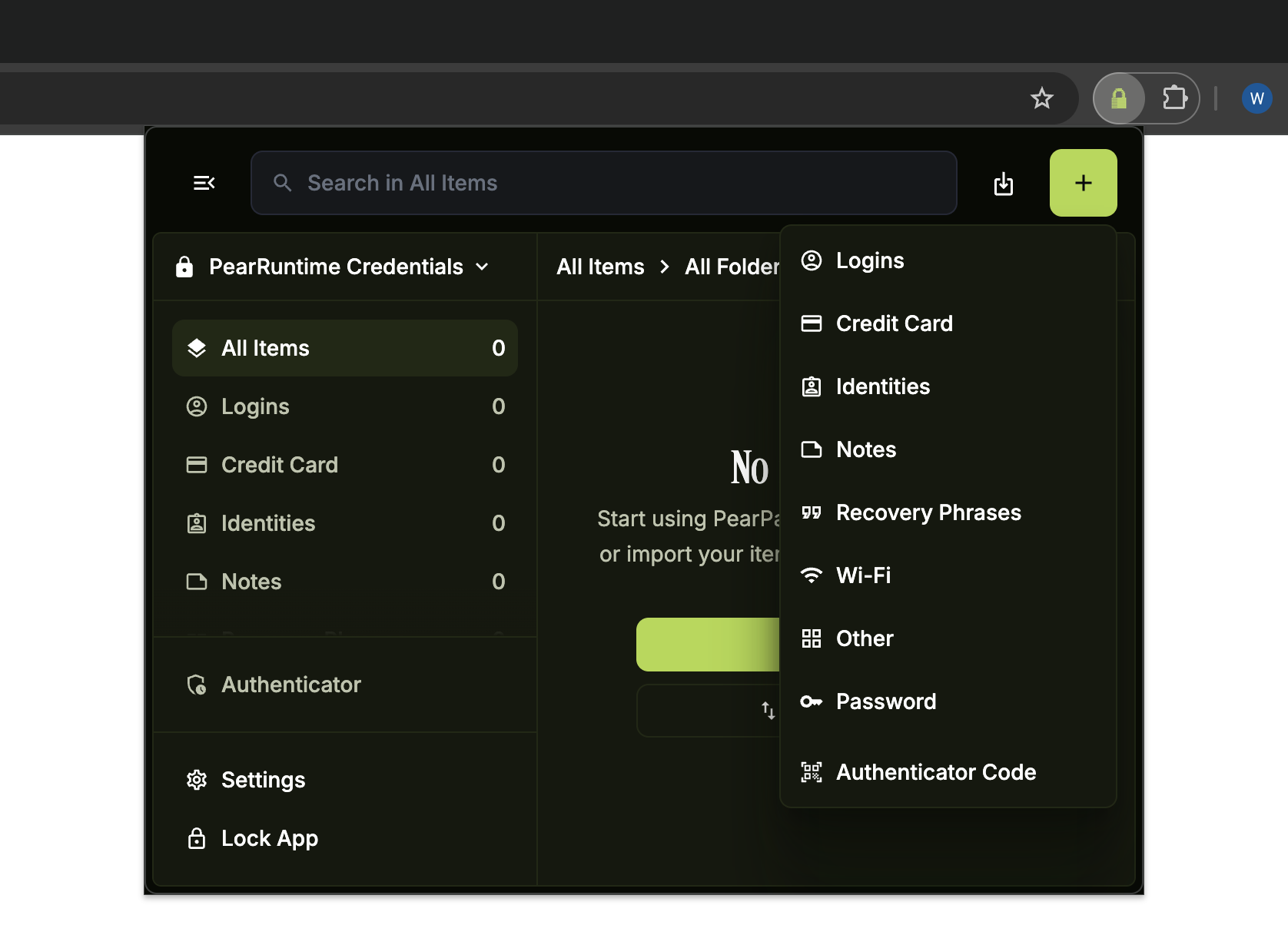Click the grid icon beside Other

[x=812, y=638]
